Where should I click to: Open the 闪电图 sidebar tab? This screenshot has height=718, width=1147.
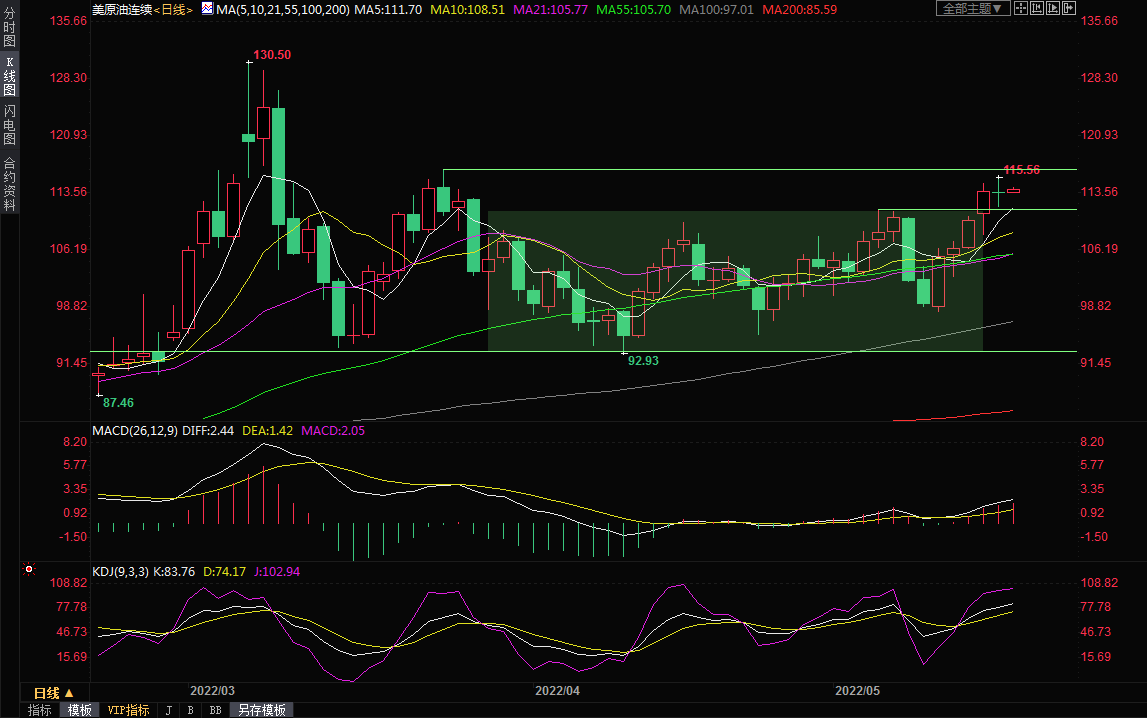[9, 124]
